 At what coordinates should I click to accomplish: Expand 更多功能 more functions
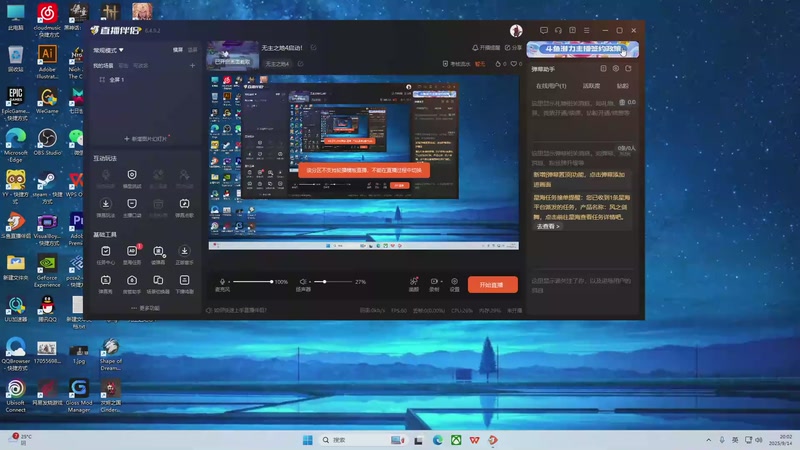coord(145,308)
